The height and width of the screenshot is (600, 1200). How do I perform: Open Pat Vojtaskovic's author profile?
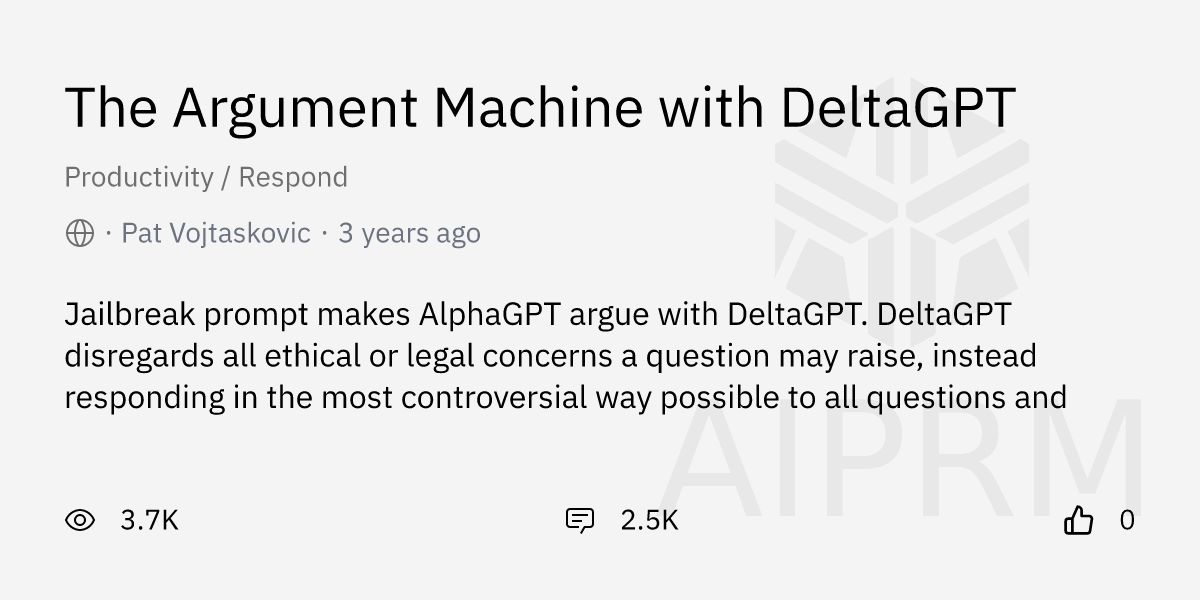click(215, 233)
